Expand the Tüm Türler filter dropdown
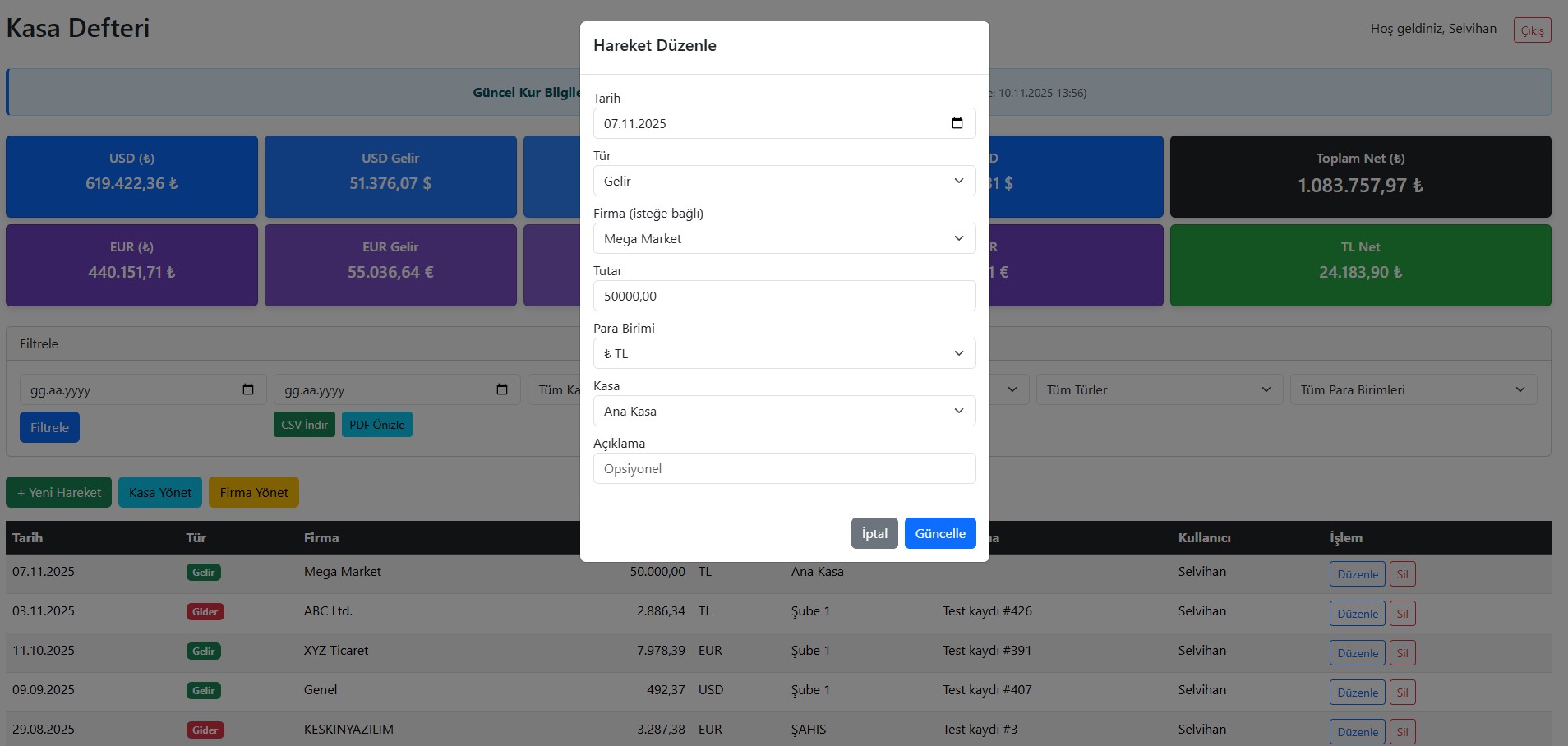Screen dimensions: 1568x746 coord(1159,389)
